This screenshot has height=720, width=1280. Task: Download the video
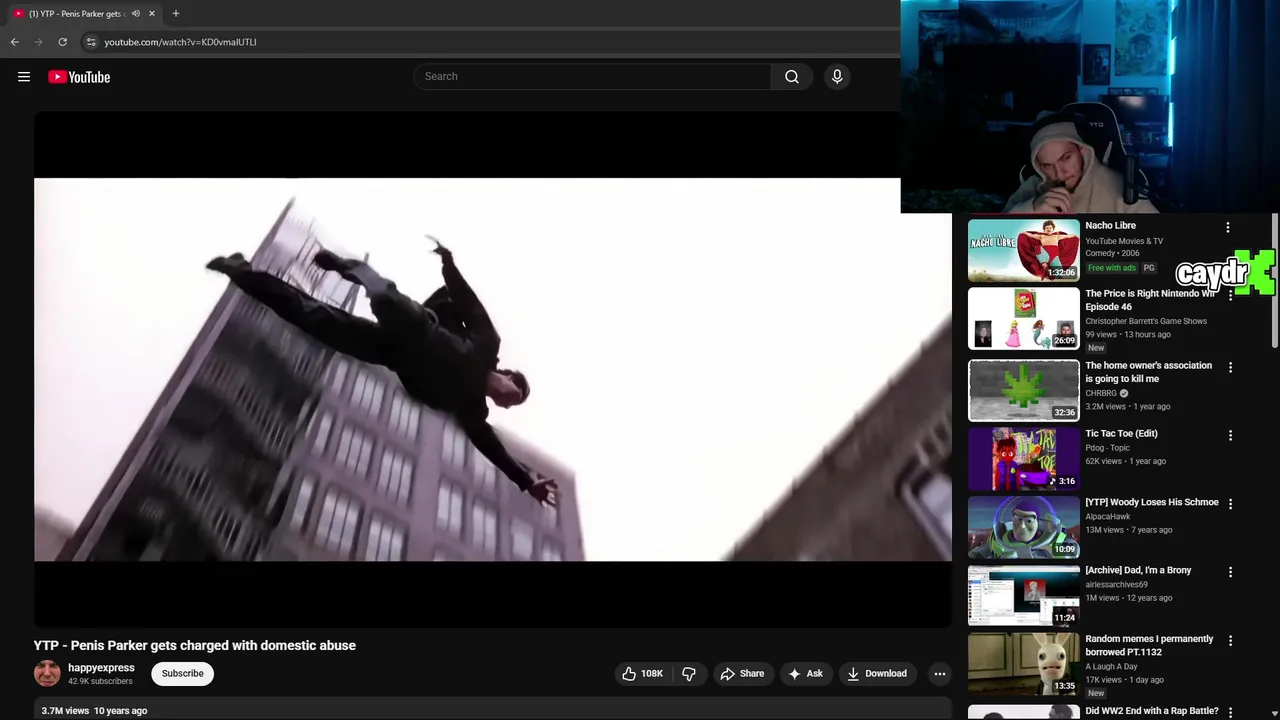(877, 674)
